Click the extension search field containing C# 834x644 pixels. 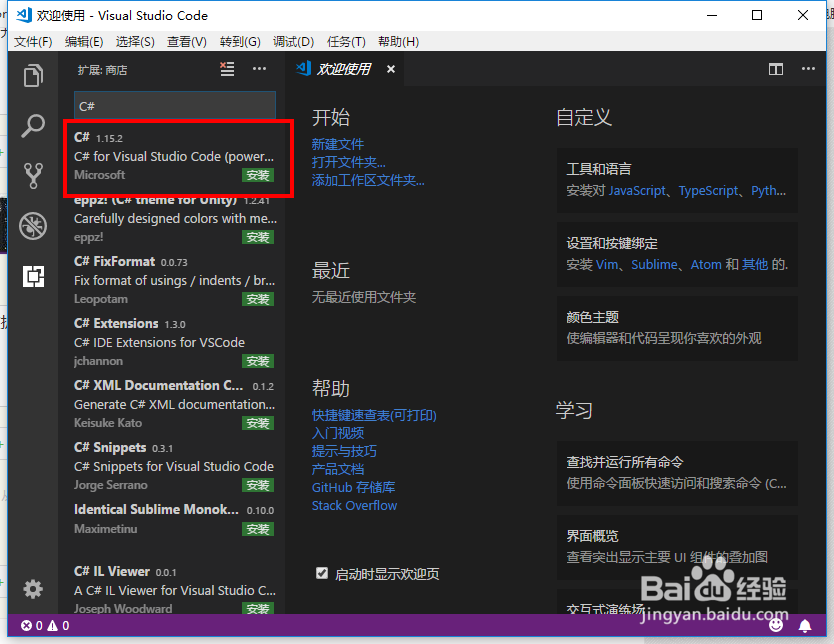pyautogui.click(x=174, y=105)
